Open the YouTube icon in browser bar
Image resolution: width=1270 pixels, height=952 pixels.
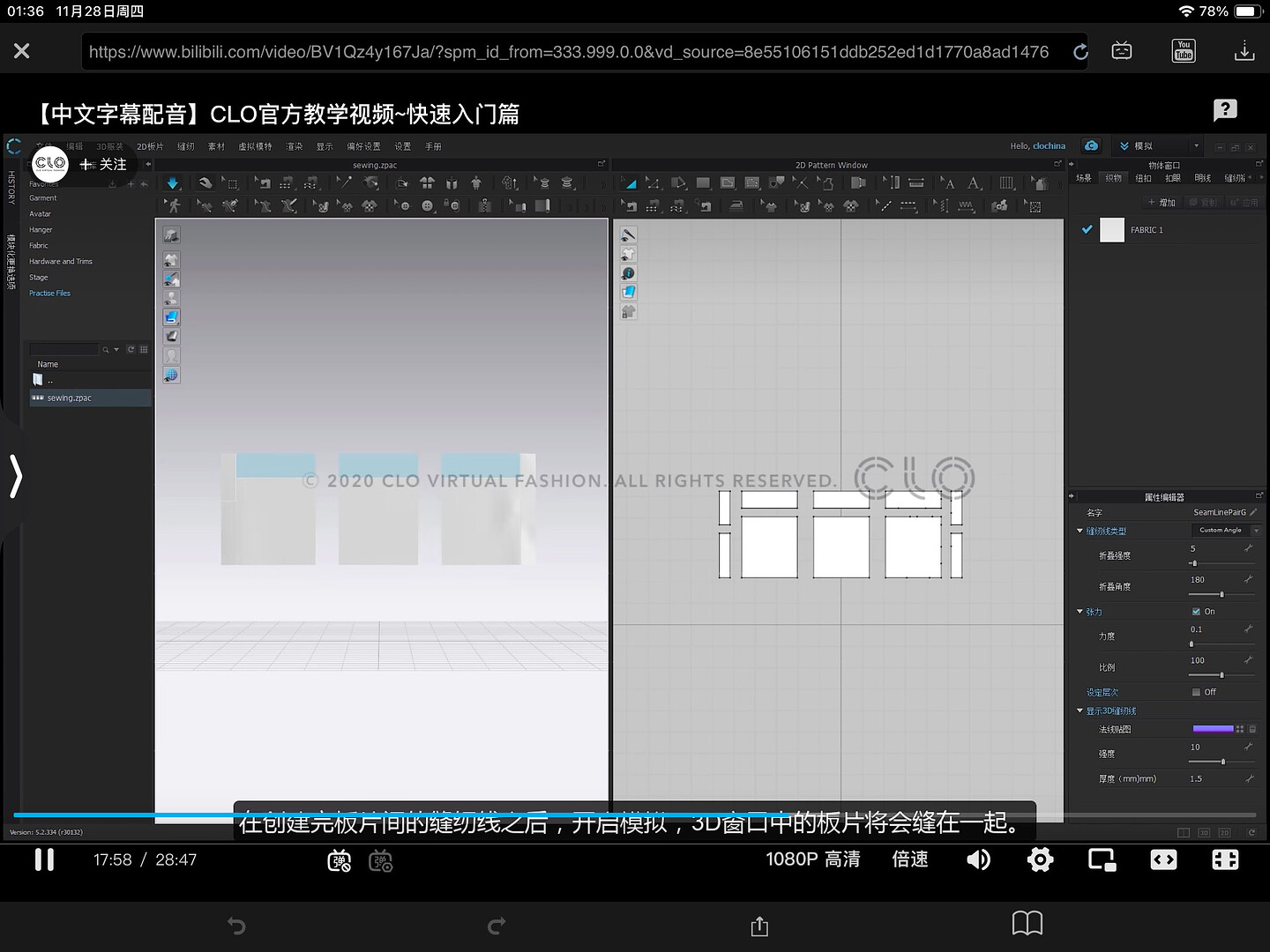click(1184, 51)
